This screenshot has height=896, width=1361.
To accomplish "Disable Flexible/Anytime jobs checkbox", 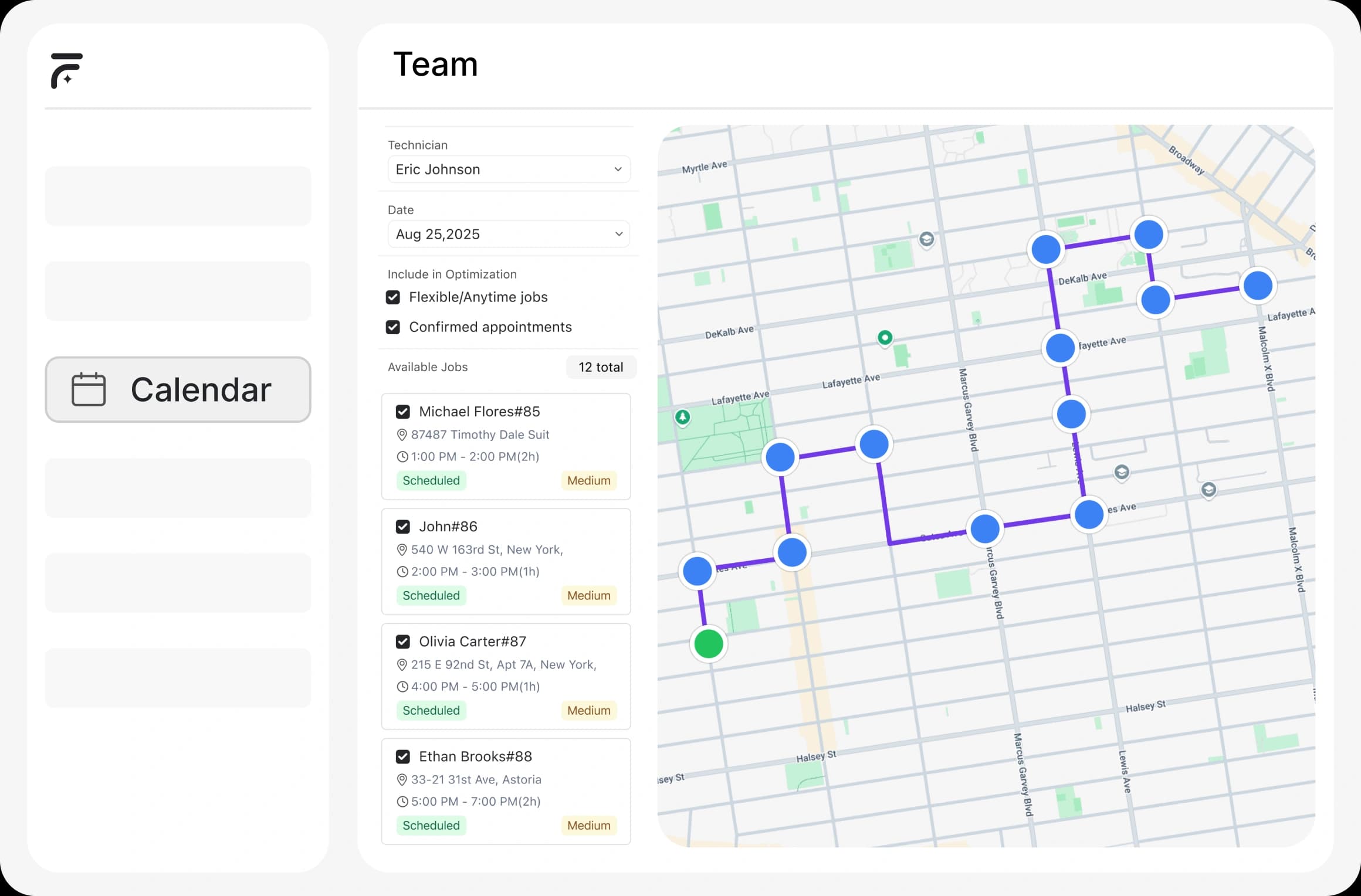I will tap(393, 297).
